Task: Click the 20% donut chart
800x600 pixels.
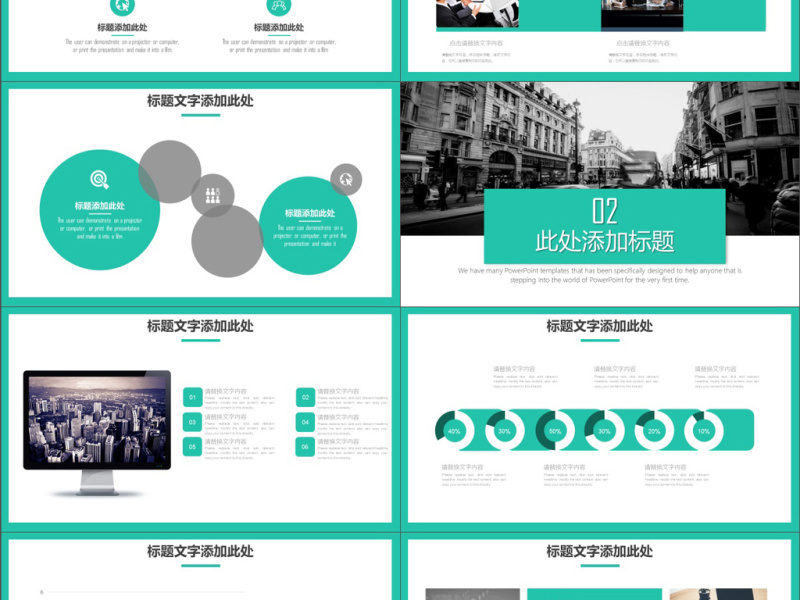Action: (x=654, y=431)
